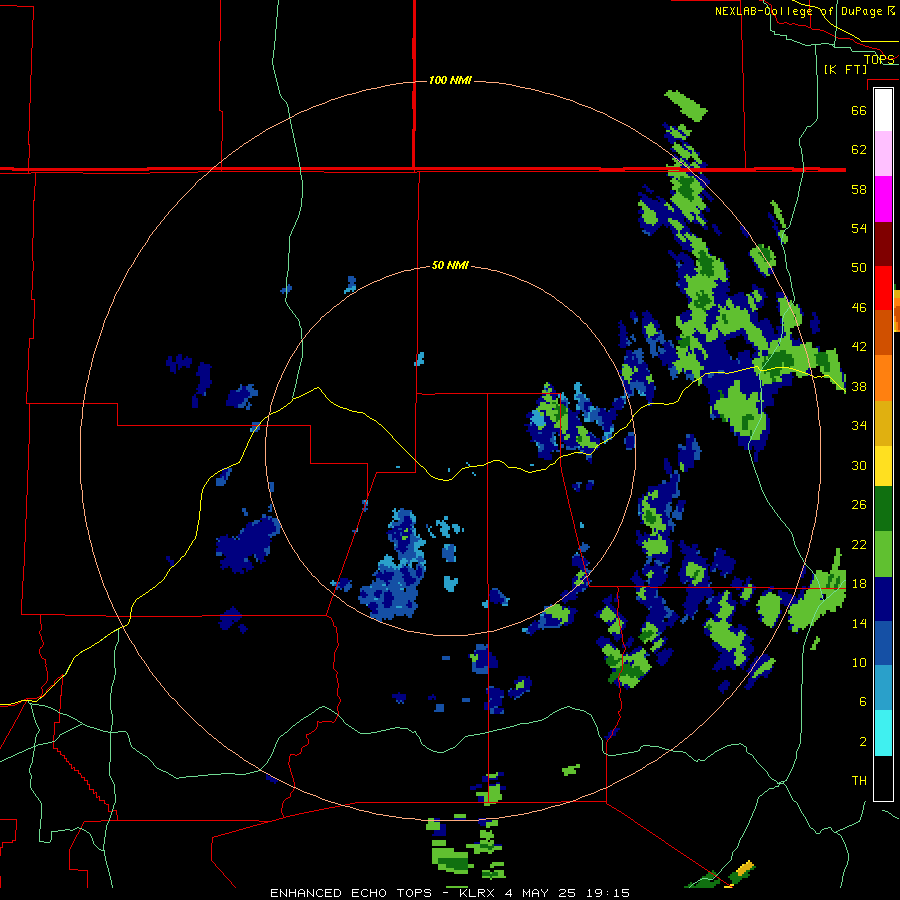Click the 46 legend value
Viewport: 900px width, 900px height.
(x=859, y=308)
